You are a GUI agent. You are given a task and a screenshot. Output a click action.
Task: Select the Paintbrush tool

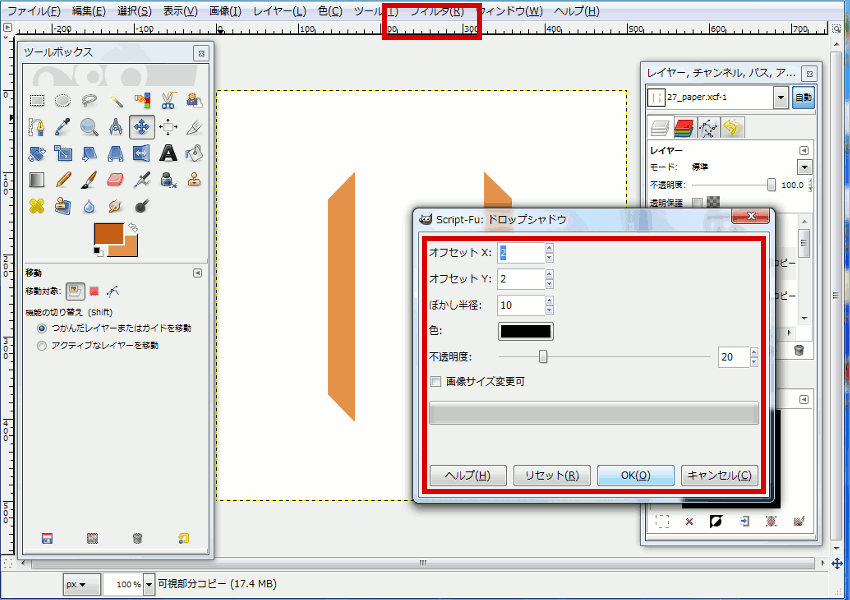[x=90, y=179]
